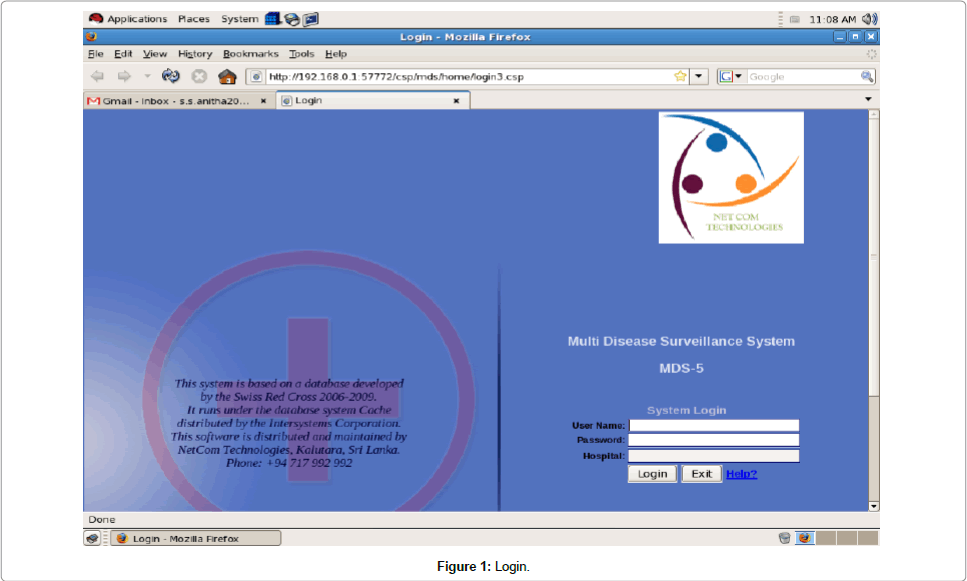967x581 pixels.
Task: Open the View menu
Action: pyautogui.click(x=155, y=54)
